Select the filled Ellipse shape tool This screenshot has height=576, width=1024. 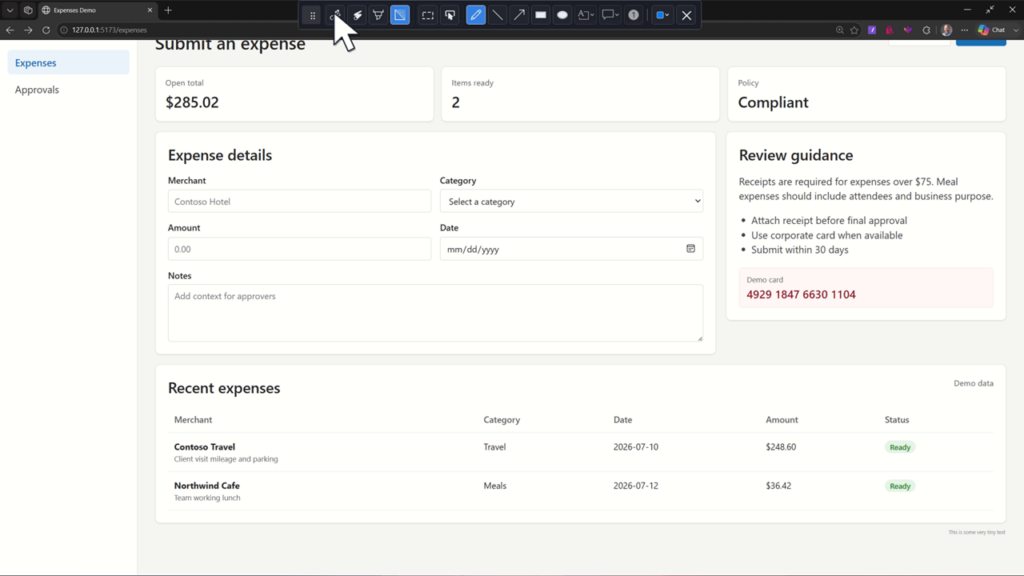click(562, 15)
